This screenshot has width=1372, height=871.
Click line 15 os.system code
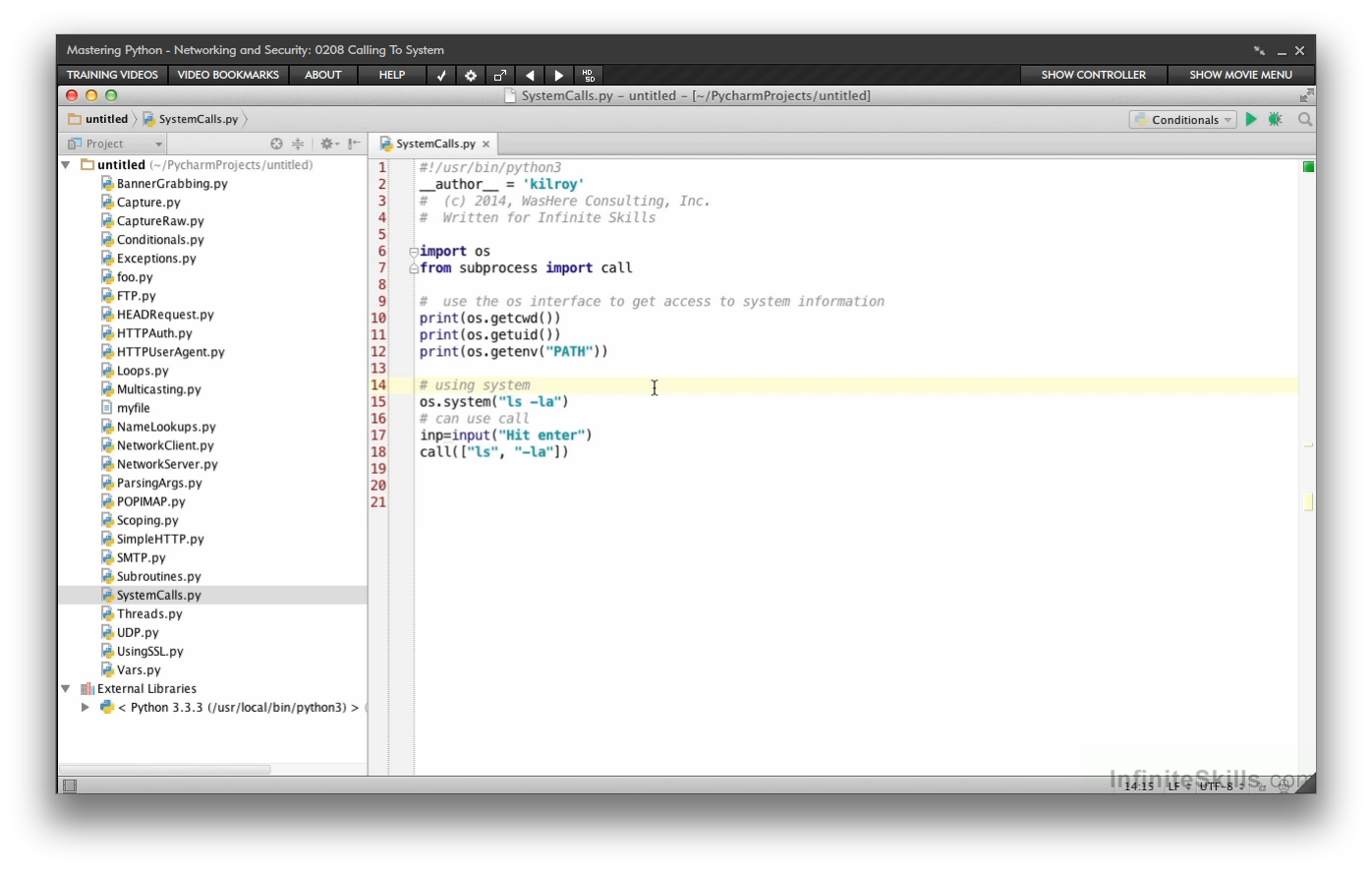click(x=493, y=402)
